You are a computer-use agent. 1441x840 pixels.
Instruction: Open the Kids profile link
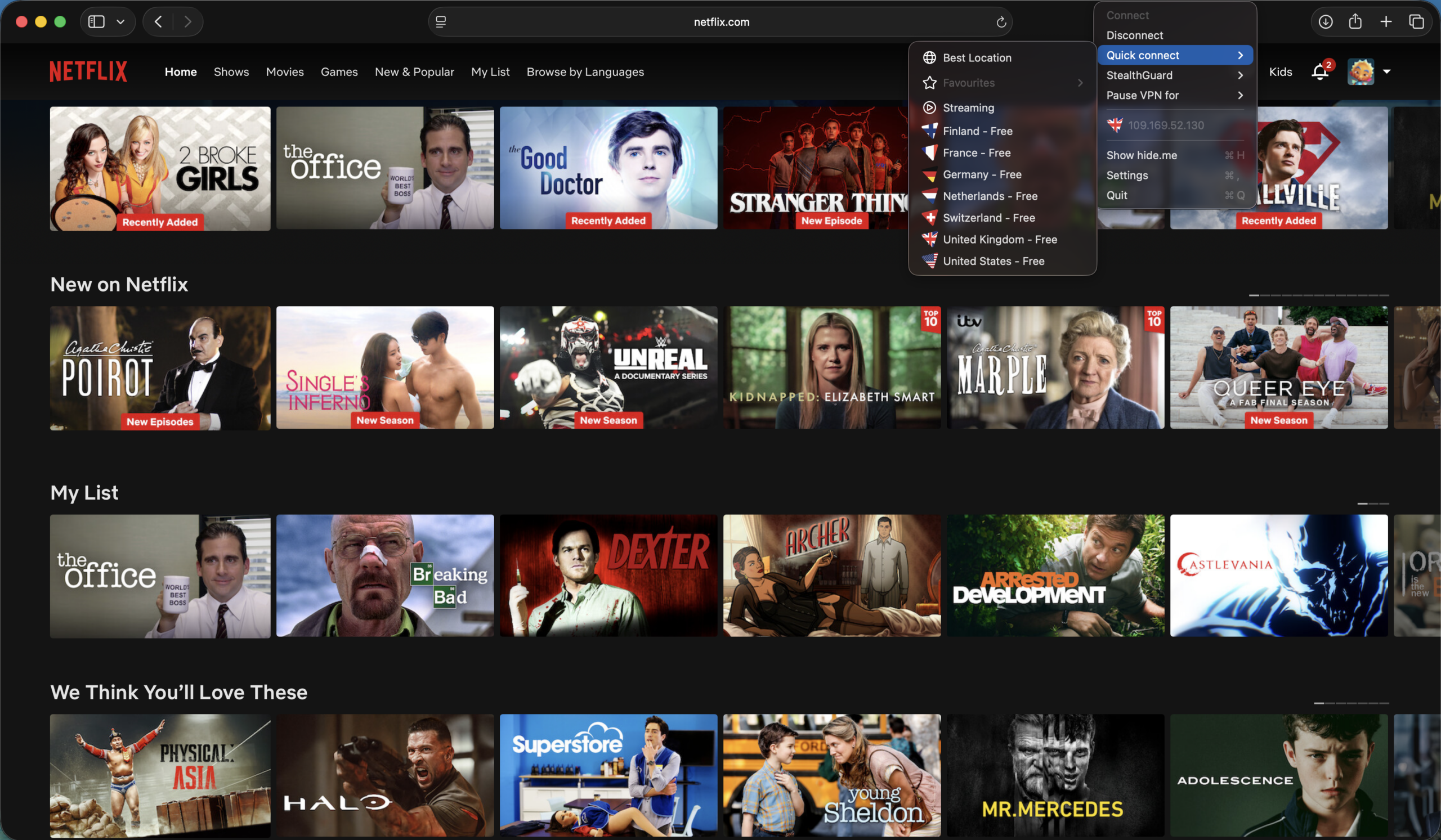tap(1281, 72)
